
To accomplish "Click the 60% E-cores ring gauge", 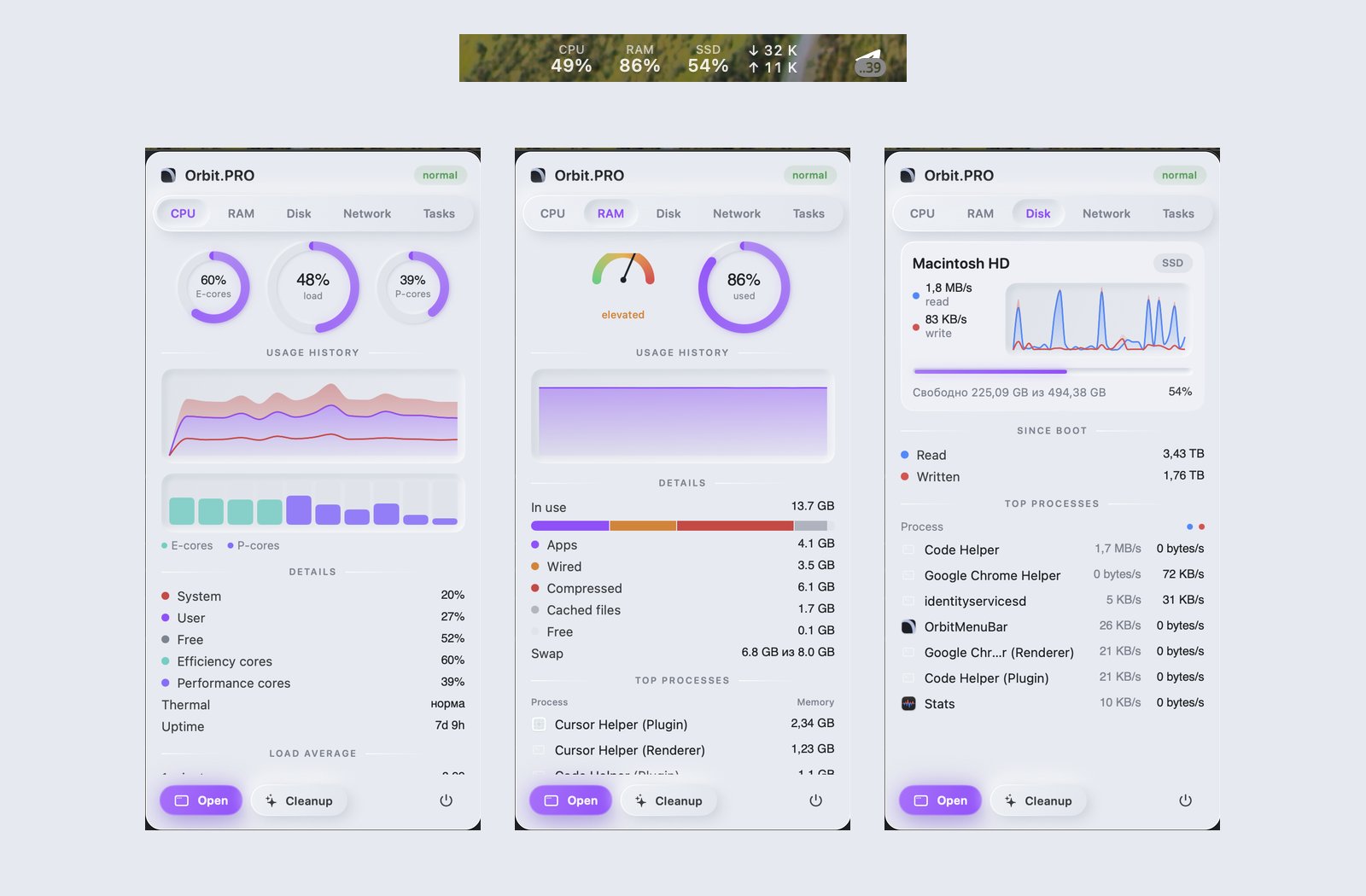I will tap(213, 288).
